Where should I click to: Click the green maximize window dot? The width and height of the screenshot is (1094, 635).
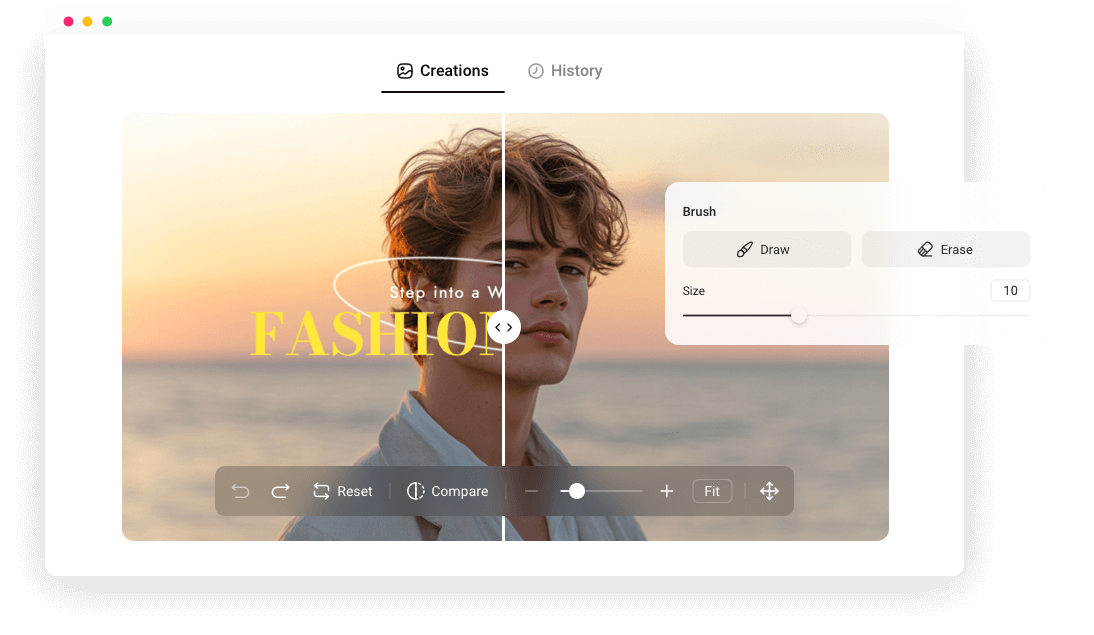107,22
